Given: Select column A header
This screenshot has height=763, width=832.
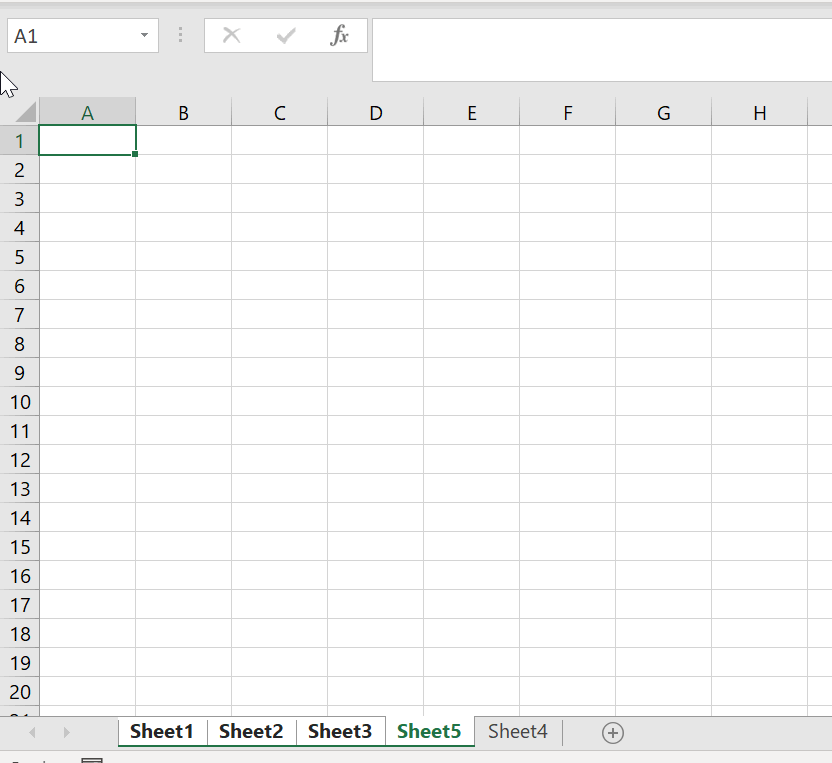Looking at the screenshot, I should click(x=88, y=112).
